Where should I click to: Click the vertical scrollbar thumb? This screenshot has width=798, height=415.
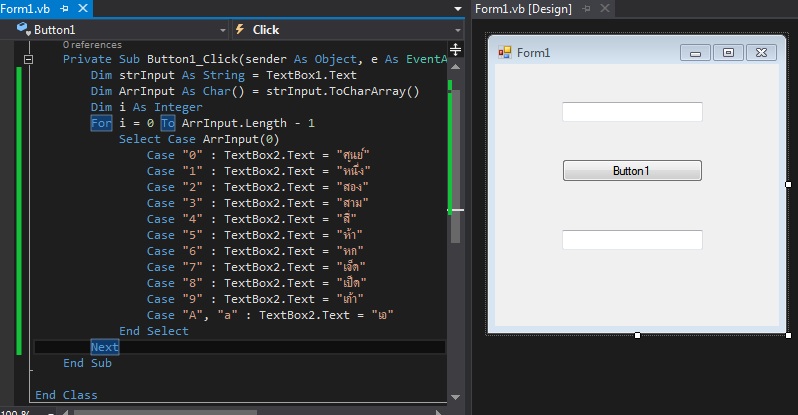tap(455, 167)
